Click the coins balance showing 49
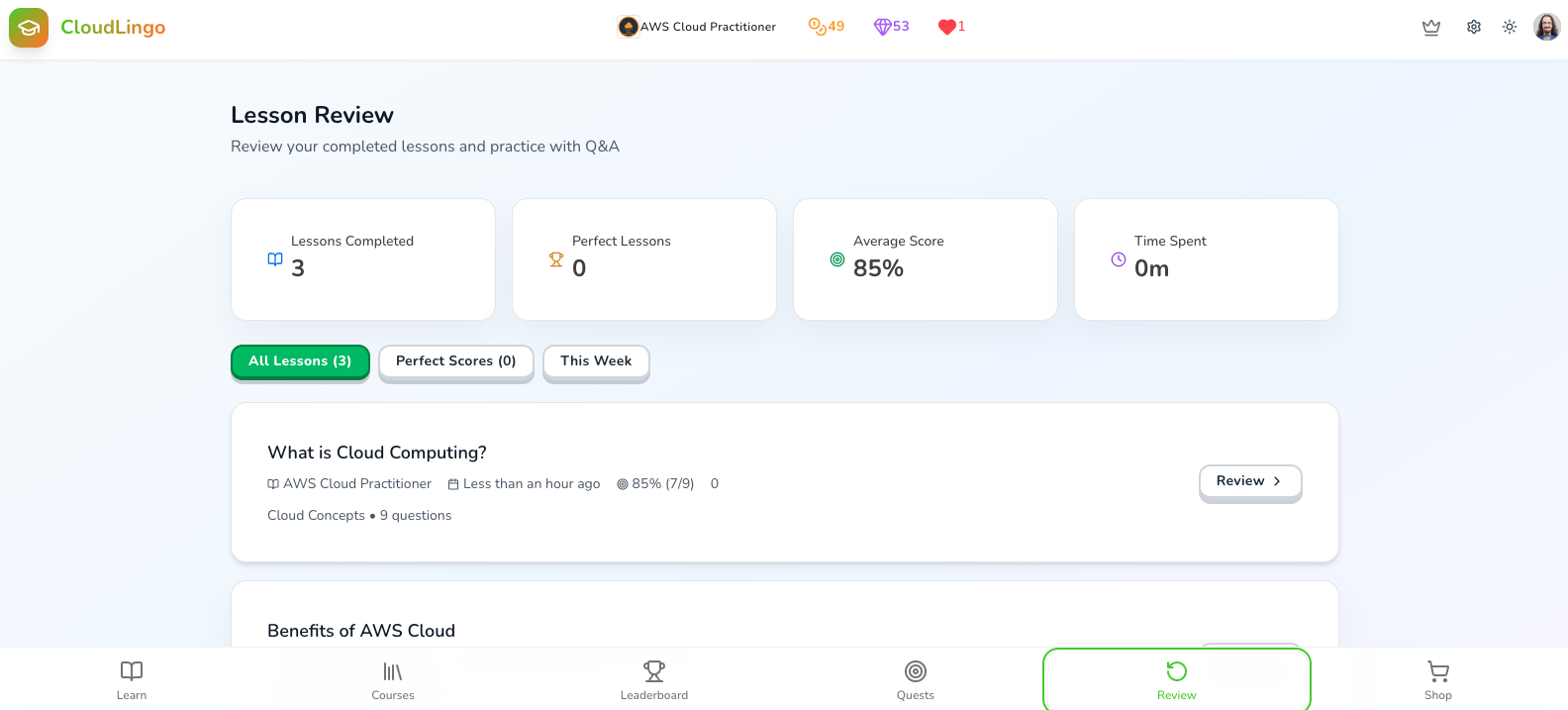Image resolution: width=1568 pixels, height=710 pixels. click(x=827, y=27)
